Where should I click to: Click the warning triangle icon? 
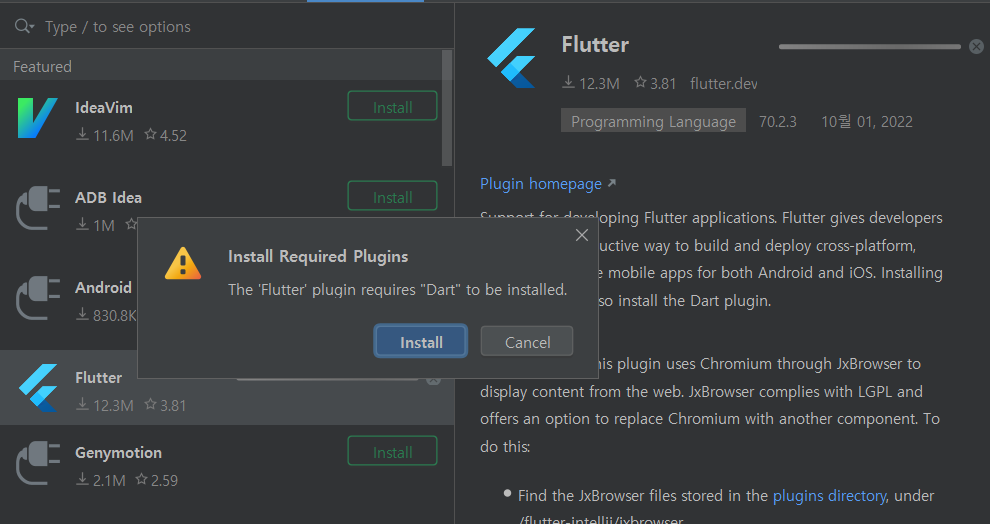182,263
